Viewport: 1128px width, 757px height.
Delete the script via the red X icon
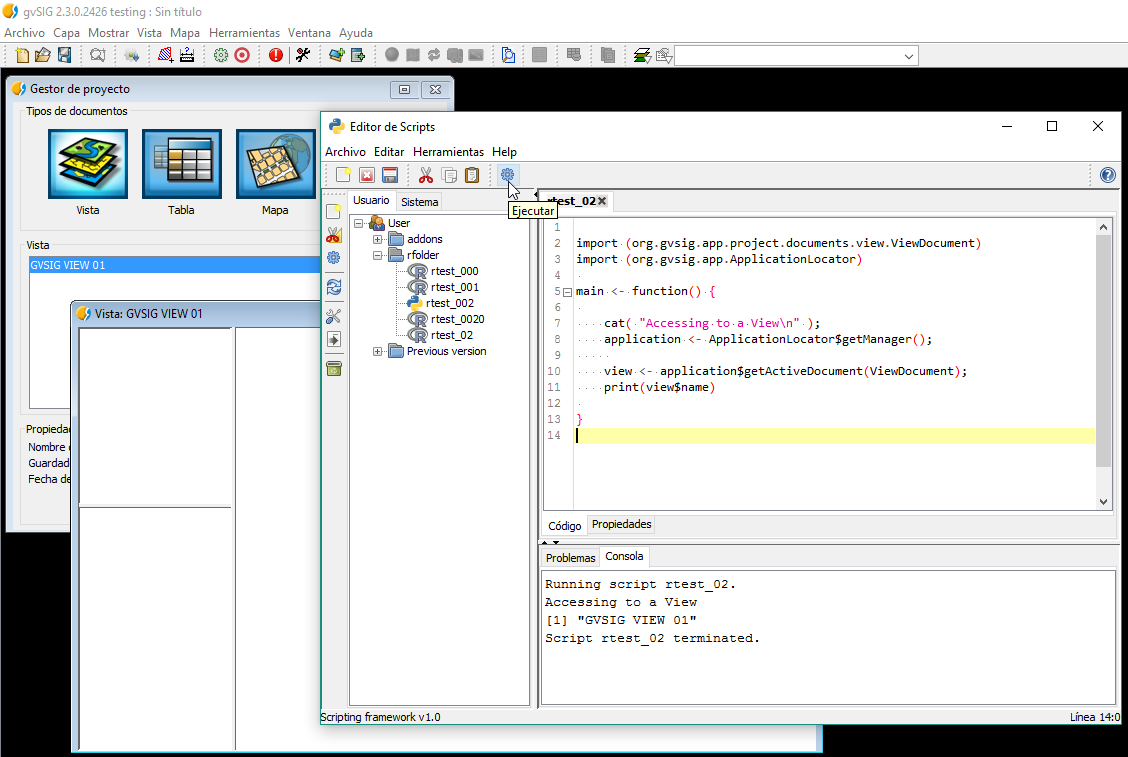click(366, 174)
